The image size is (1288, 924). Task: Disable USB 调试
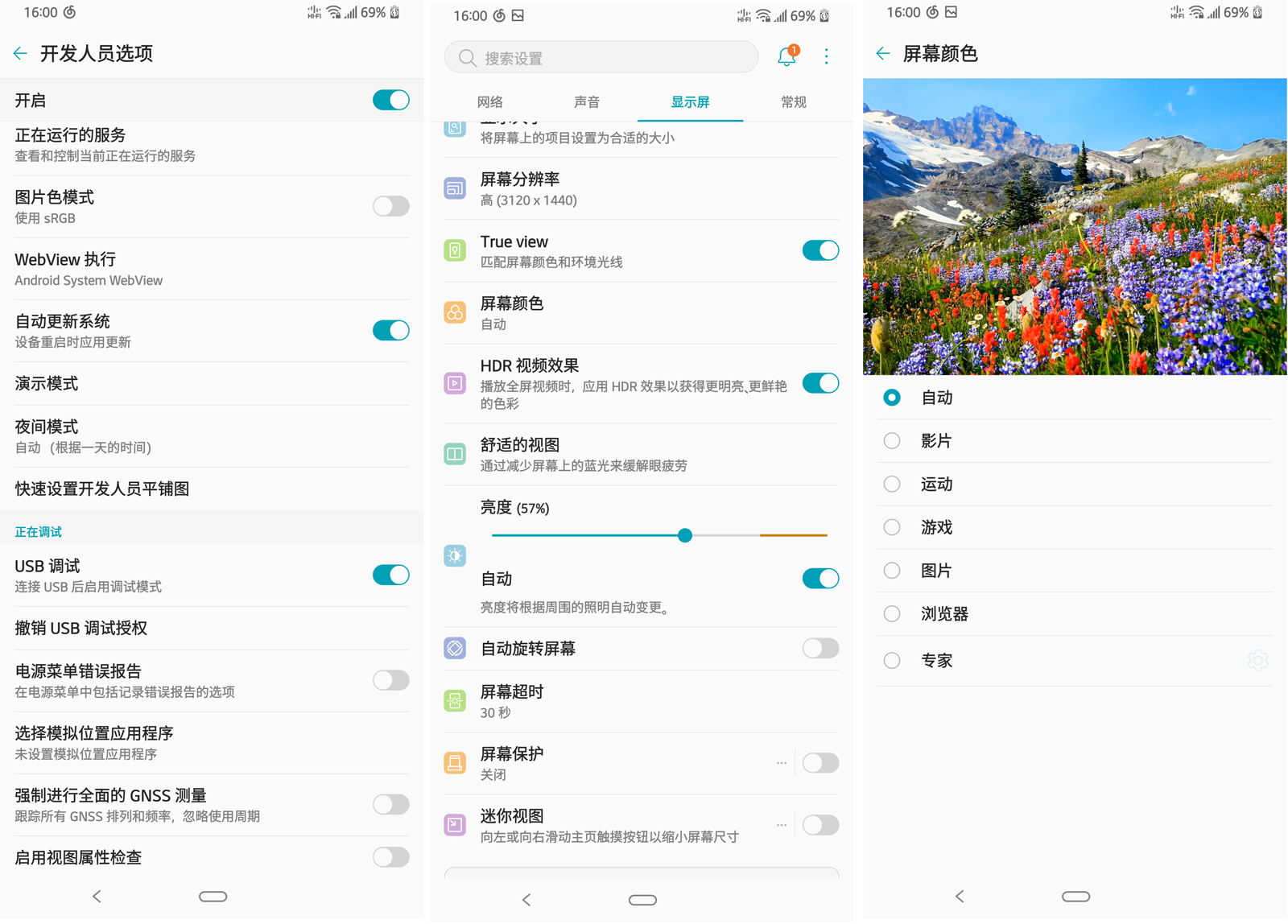(391, 575)
